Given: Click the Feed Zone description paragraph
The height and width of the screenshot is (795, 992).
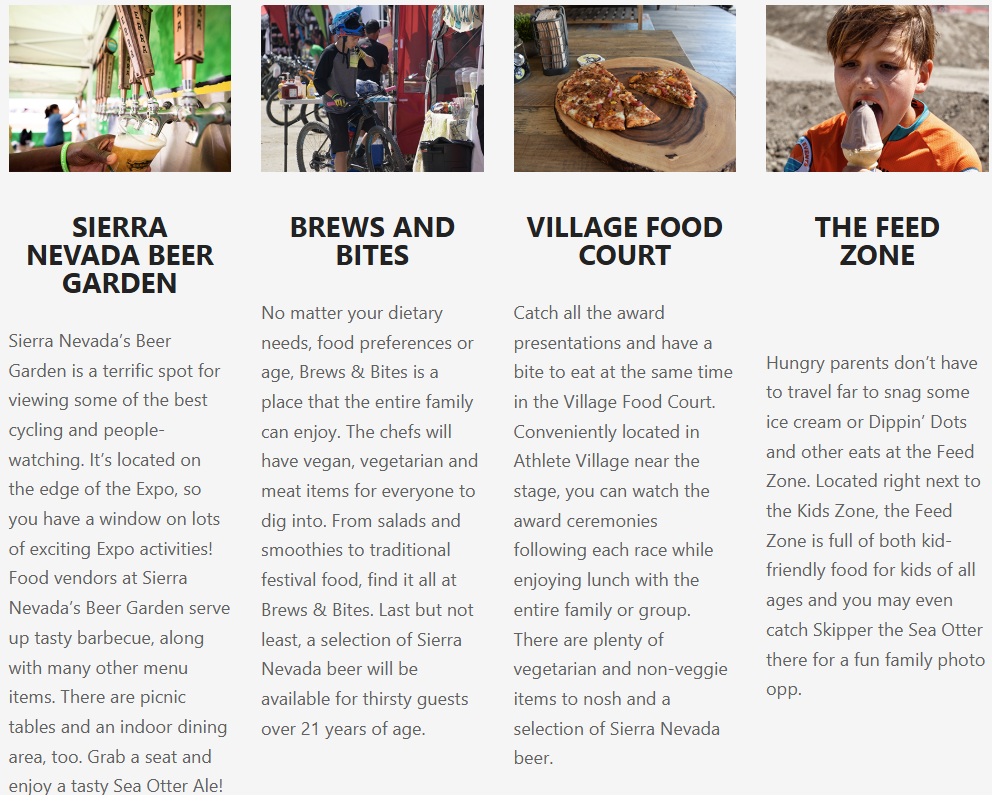Looking at the screenshot, I should 876,525.
